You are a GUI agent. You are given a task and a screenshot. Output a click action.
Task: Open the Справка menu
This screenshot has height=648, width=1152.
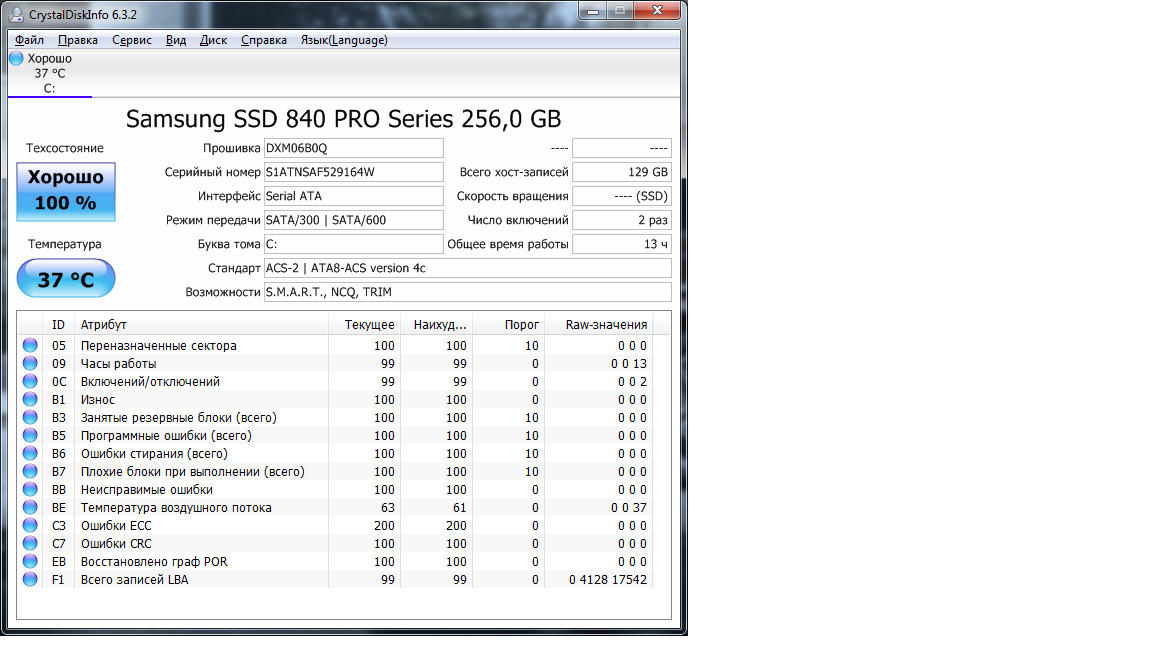pos(264,40)
